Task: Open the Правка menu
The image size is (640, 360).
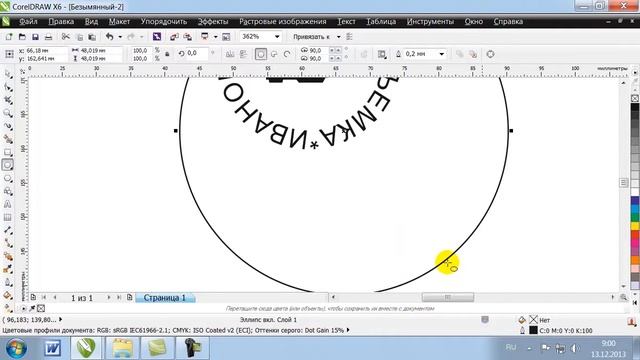Action: pyautogui.click(x=61, y=22)
